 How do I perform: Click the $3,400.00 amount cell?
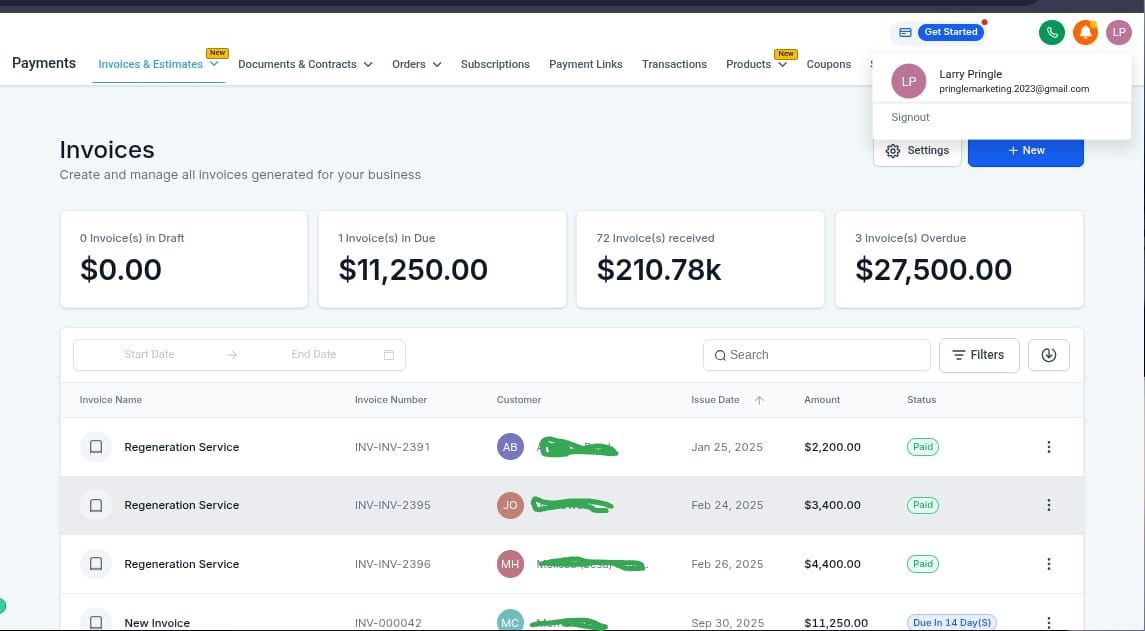(x=832, y=505)
